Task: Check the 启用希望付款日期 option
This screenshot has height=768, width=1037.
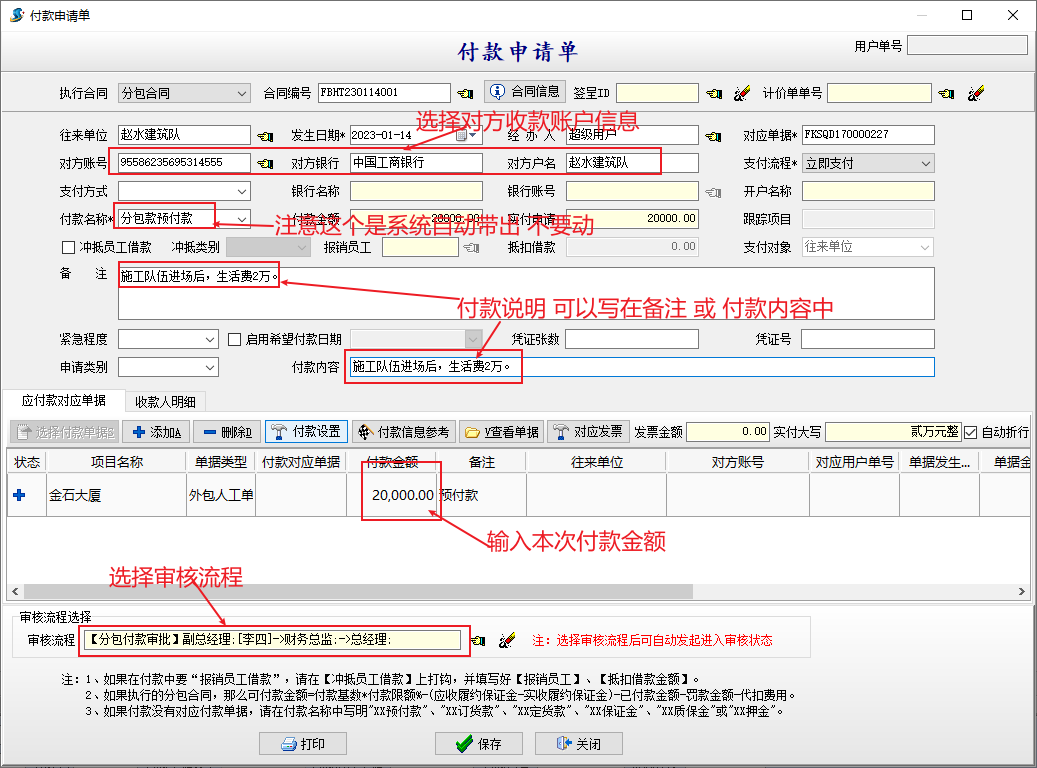Action: 235,339
